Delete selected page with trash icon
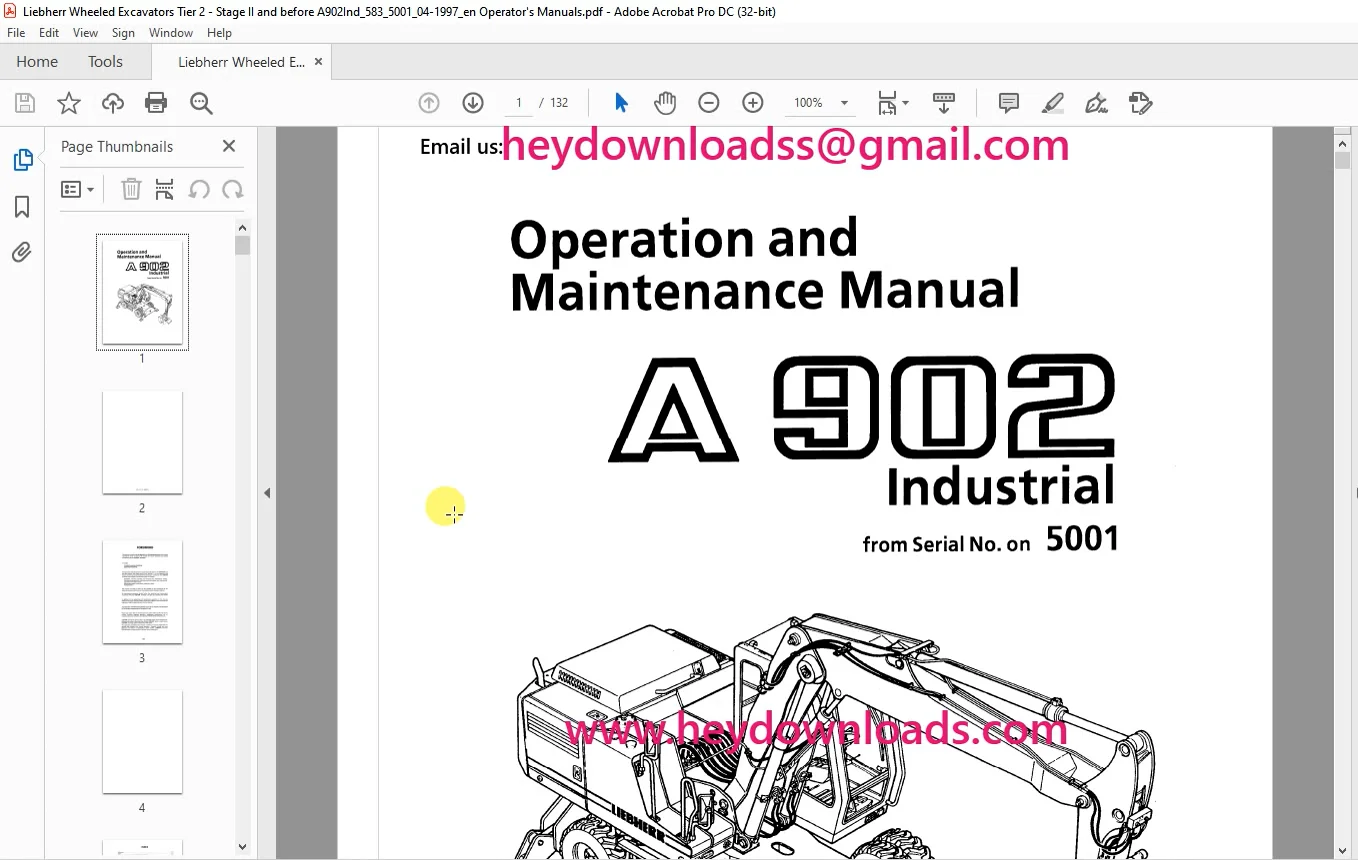 [x=131, y=190]
